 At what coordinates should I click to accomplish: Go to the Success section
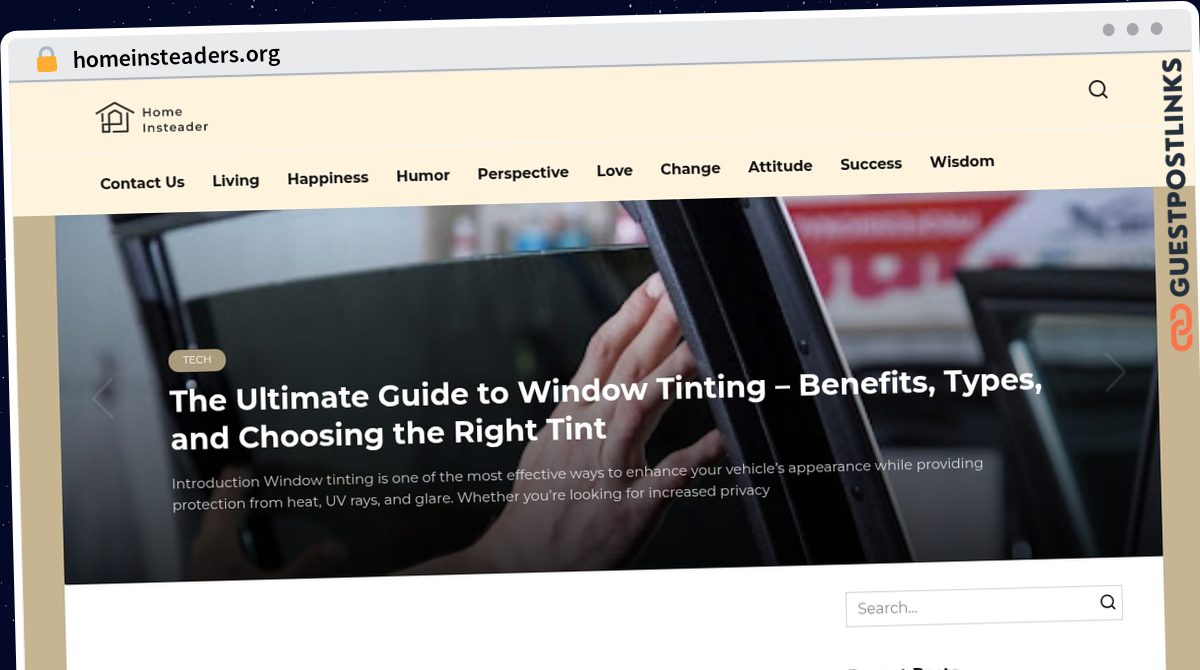click(871, 164)
